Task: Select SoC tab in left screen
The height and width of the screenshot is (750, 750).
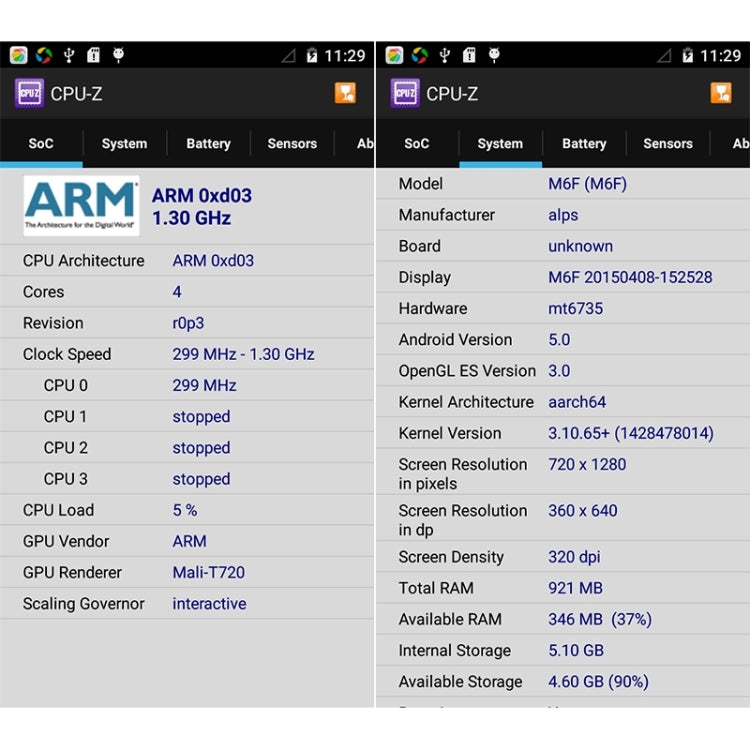Action: coord(41,143)
